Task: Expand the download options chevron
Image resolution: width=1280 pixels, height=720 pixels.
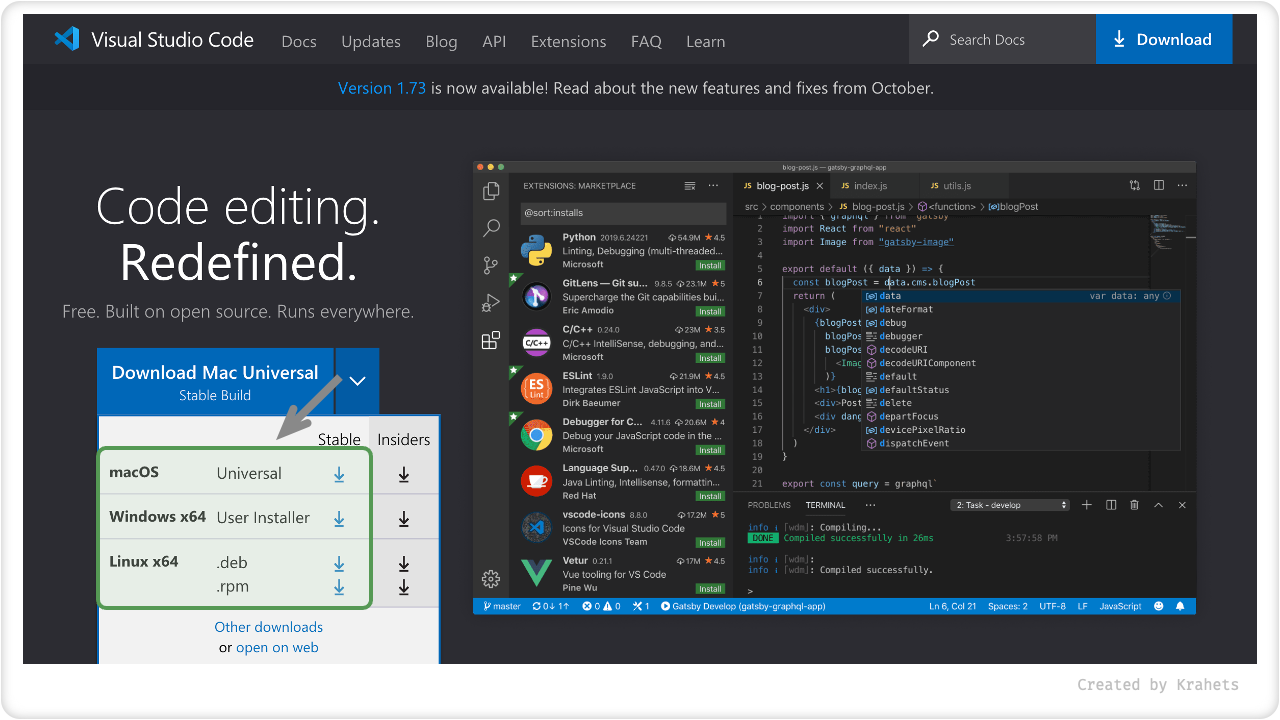Action: click(x=358, y=381)
